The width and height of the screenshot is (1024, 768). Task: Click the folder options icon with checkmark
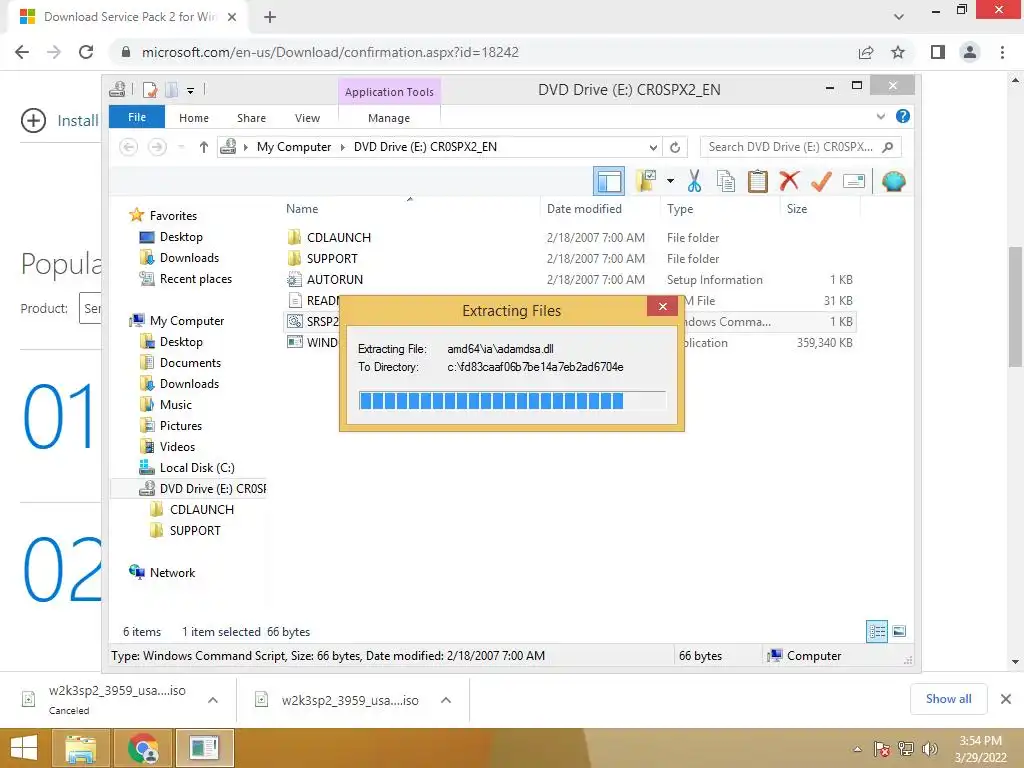click(646, 181)
